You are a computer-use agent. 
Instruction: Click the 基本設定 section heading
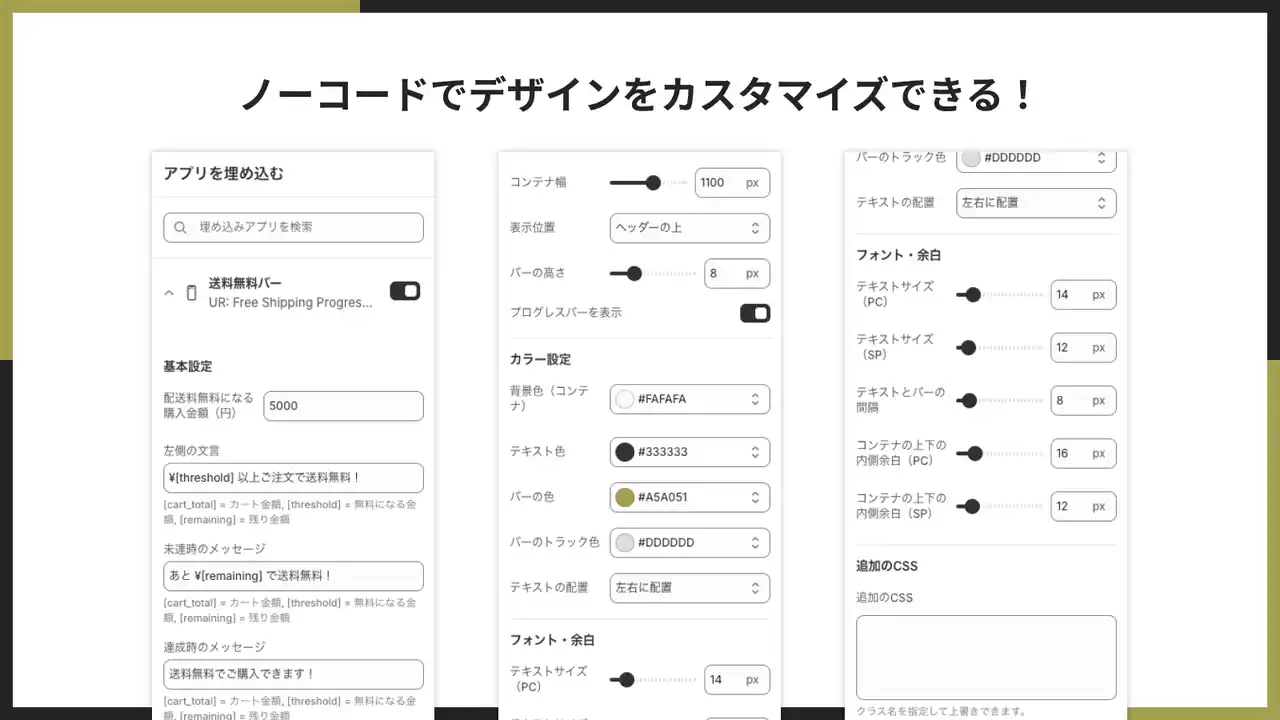coord(188,367)
